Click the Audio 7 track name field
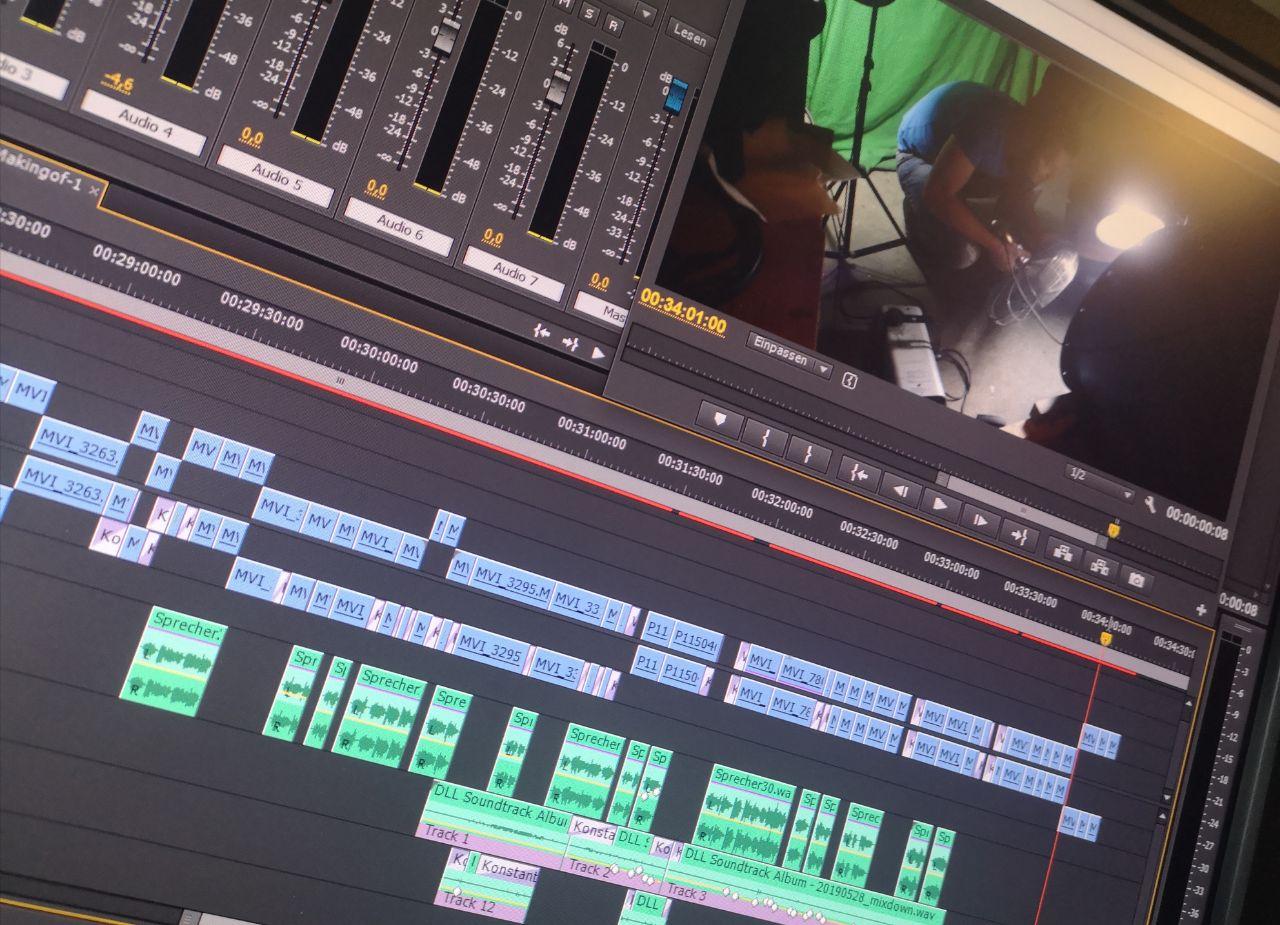 coord(514,273)
